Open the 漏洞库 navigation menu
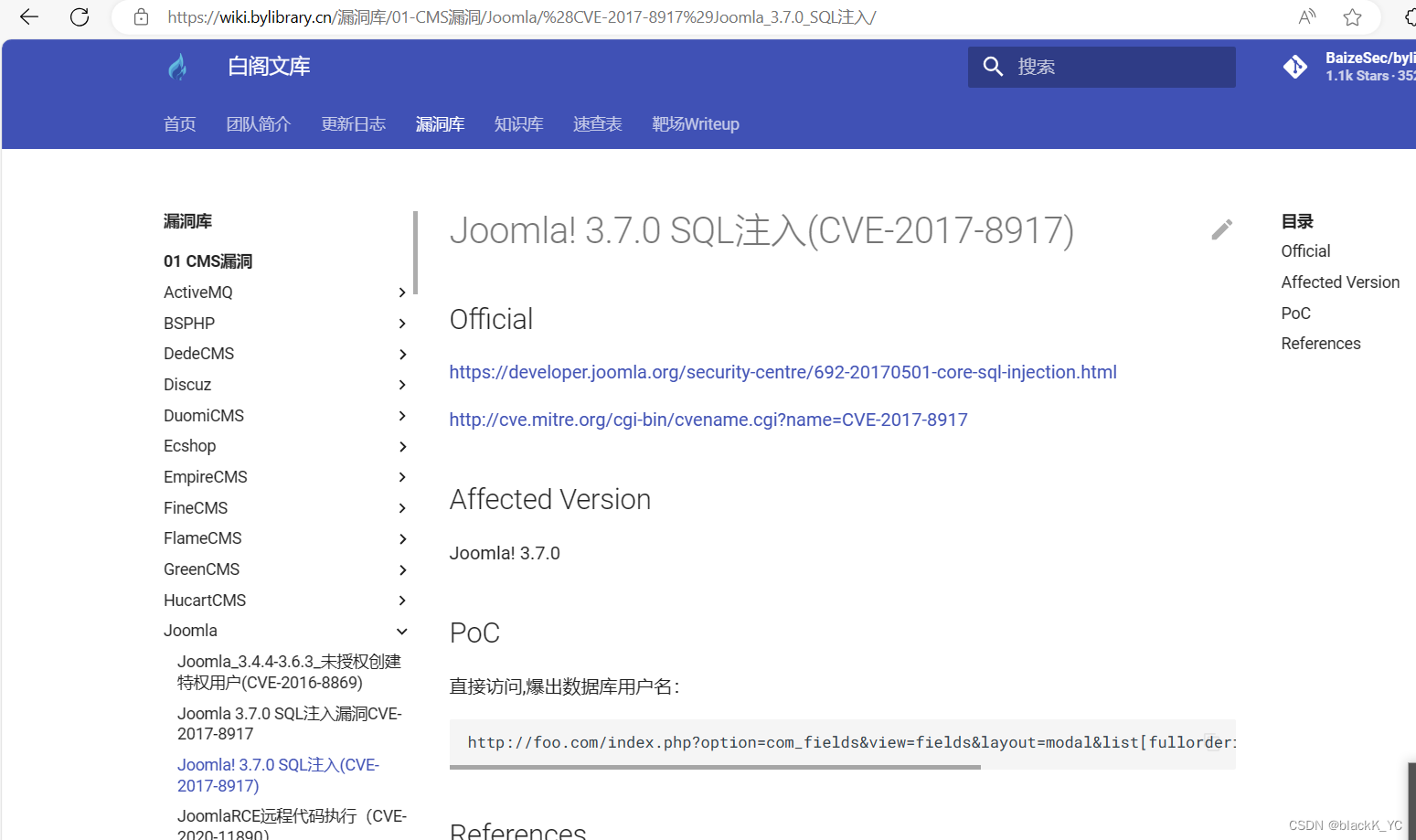 440,123
